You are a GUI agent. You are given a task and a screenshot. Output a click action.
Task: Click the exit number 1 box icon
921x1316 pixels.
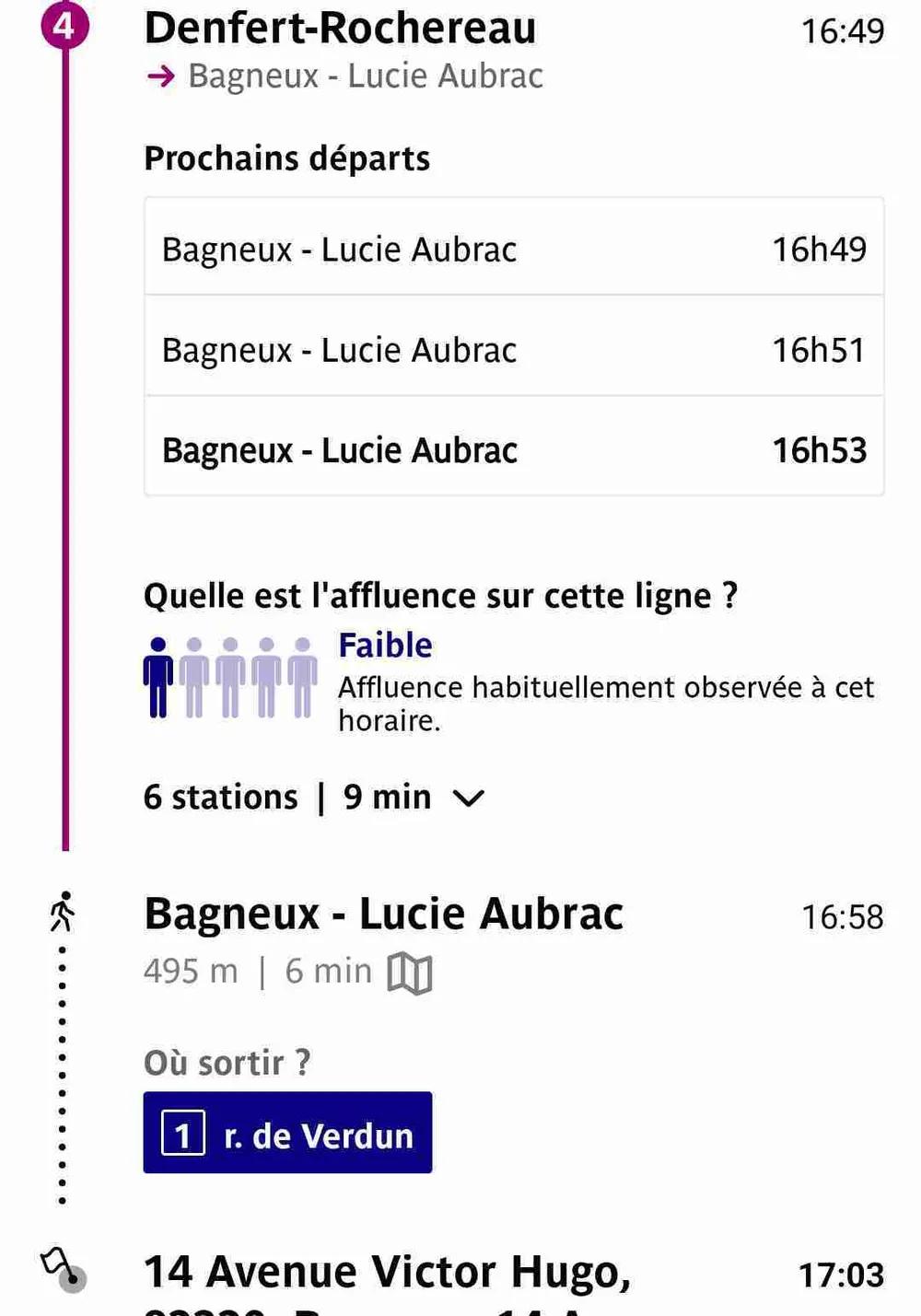182,1133
